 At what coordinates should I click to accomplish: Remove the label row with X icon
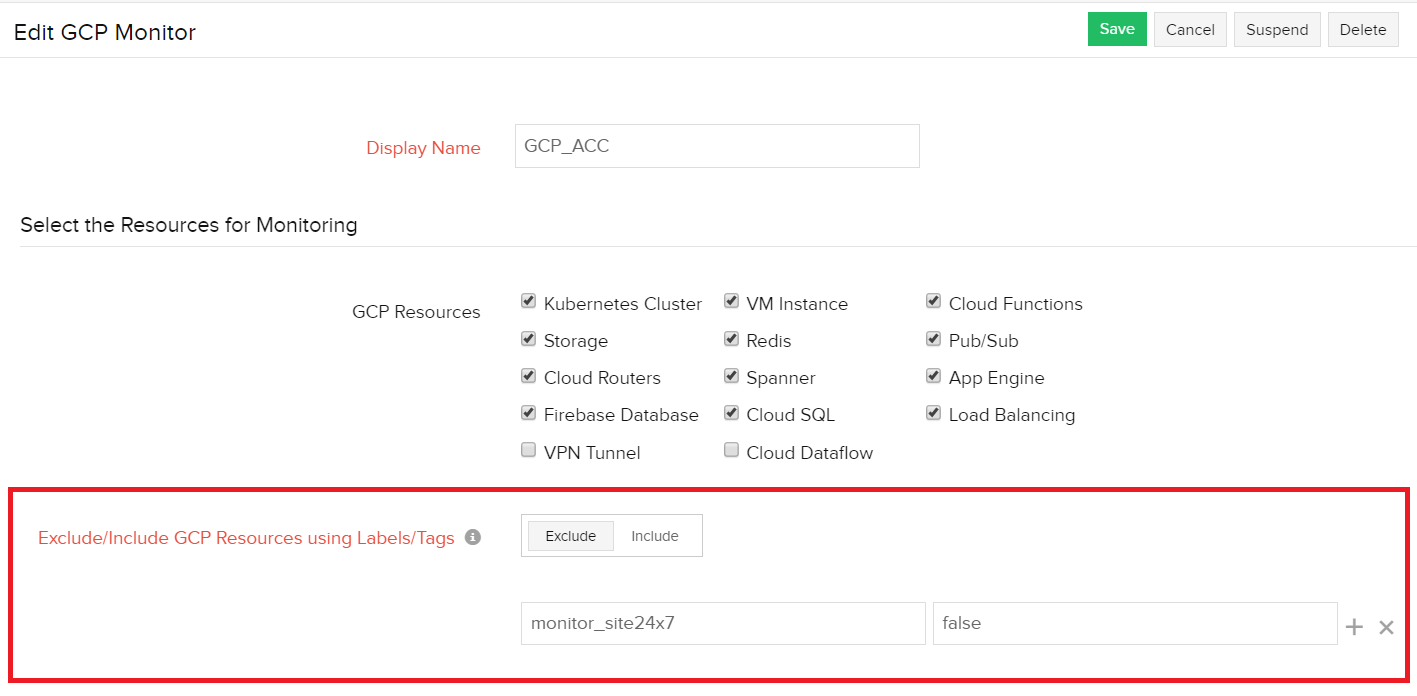[1386, 627]
